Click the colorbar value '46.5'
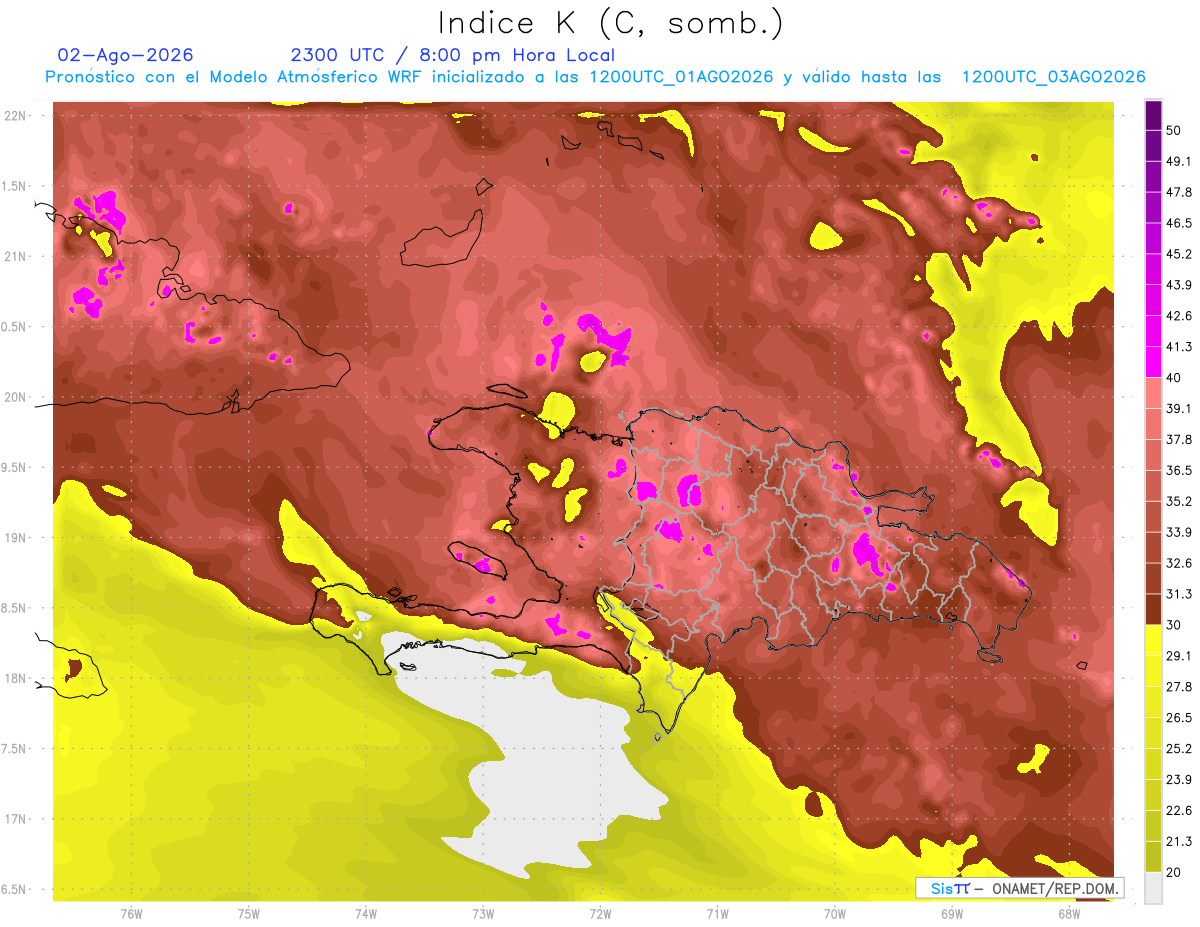1200x927 pixels. click(1178, 223)
